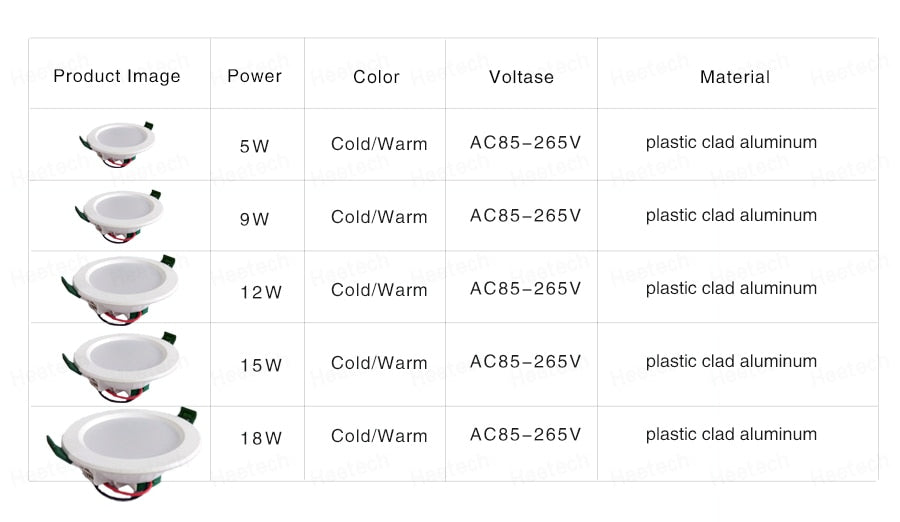Click the Voltase column header
Screen dimensions: 900x522
click(x=521, y=77)
